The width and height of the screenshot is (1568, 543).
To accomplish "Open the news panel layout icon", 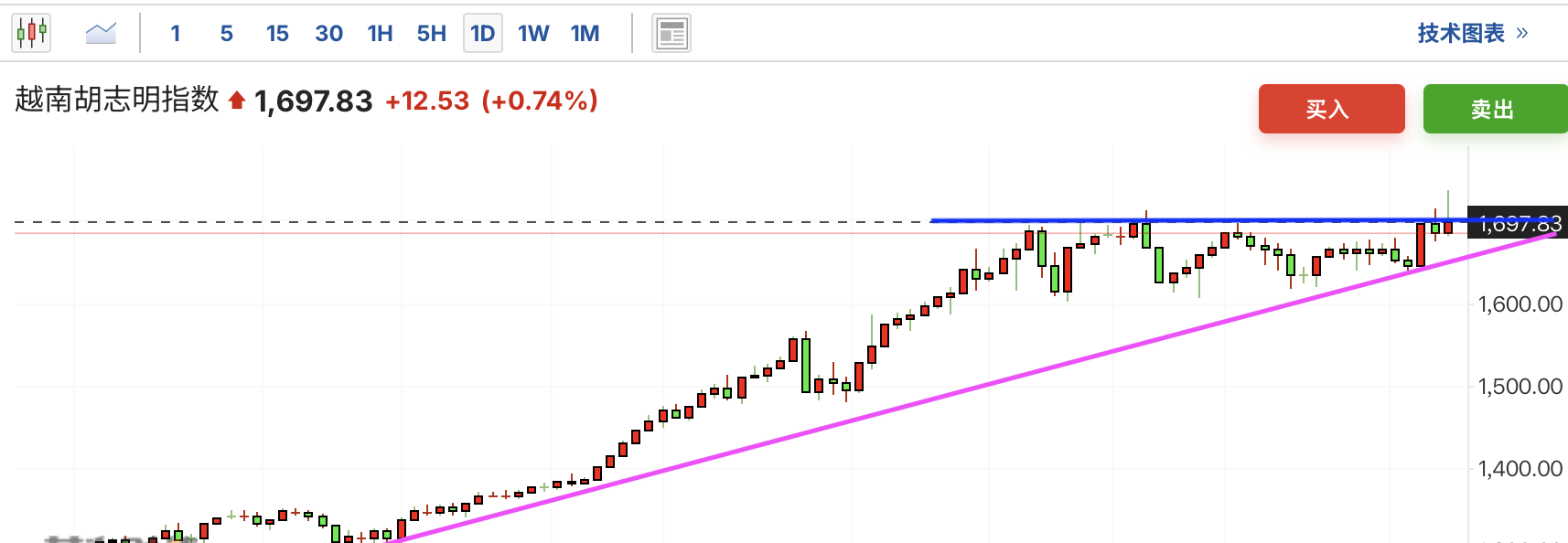I will pyautogui.click(x=671, y=34).
